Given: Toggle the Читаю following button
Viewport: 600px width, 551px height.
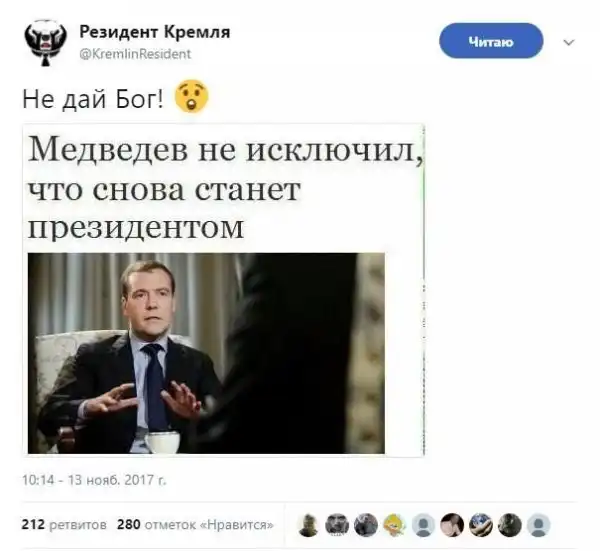Looking at the screenshot, I should pyautogui.click(x=491, y=41).
